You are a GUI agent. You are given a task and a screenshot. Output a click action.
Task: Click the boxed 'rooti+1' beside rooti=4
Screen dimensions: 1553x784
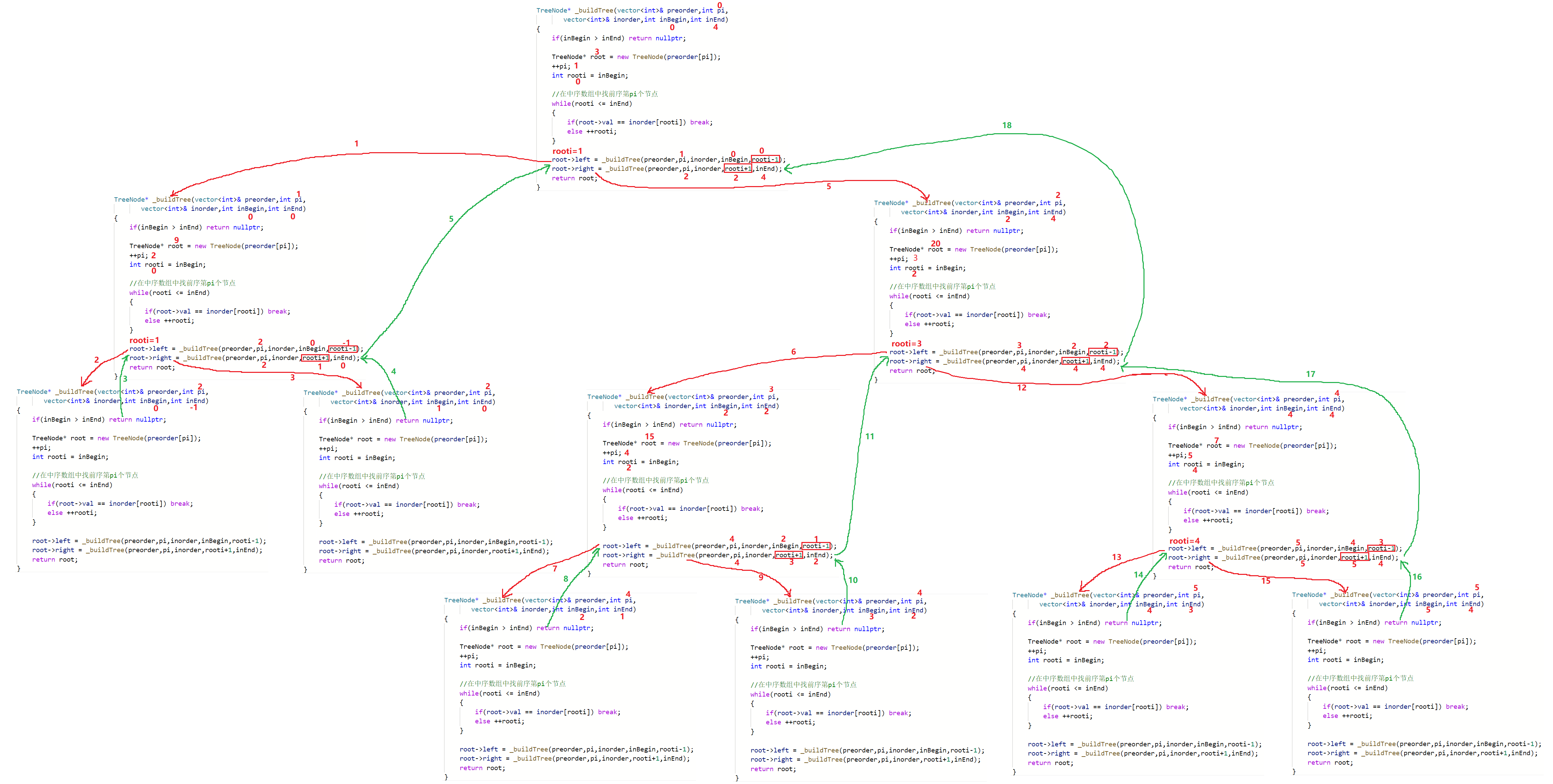click(1354, 558)
